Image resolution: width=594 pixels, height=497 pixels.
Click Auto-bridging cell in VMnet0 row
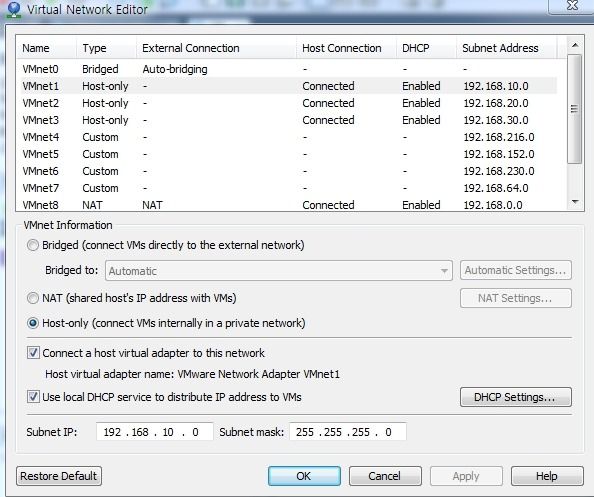[175, 69]
